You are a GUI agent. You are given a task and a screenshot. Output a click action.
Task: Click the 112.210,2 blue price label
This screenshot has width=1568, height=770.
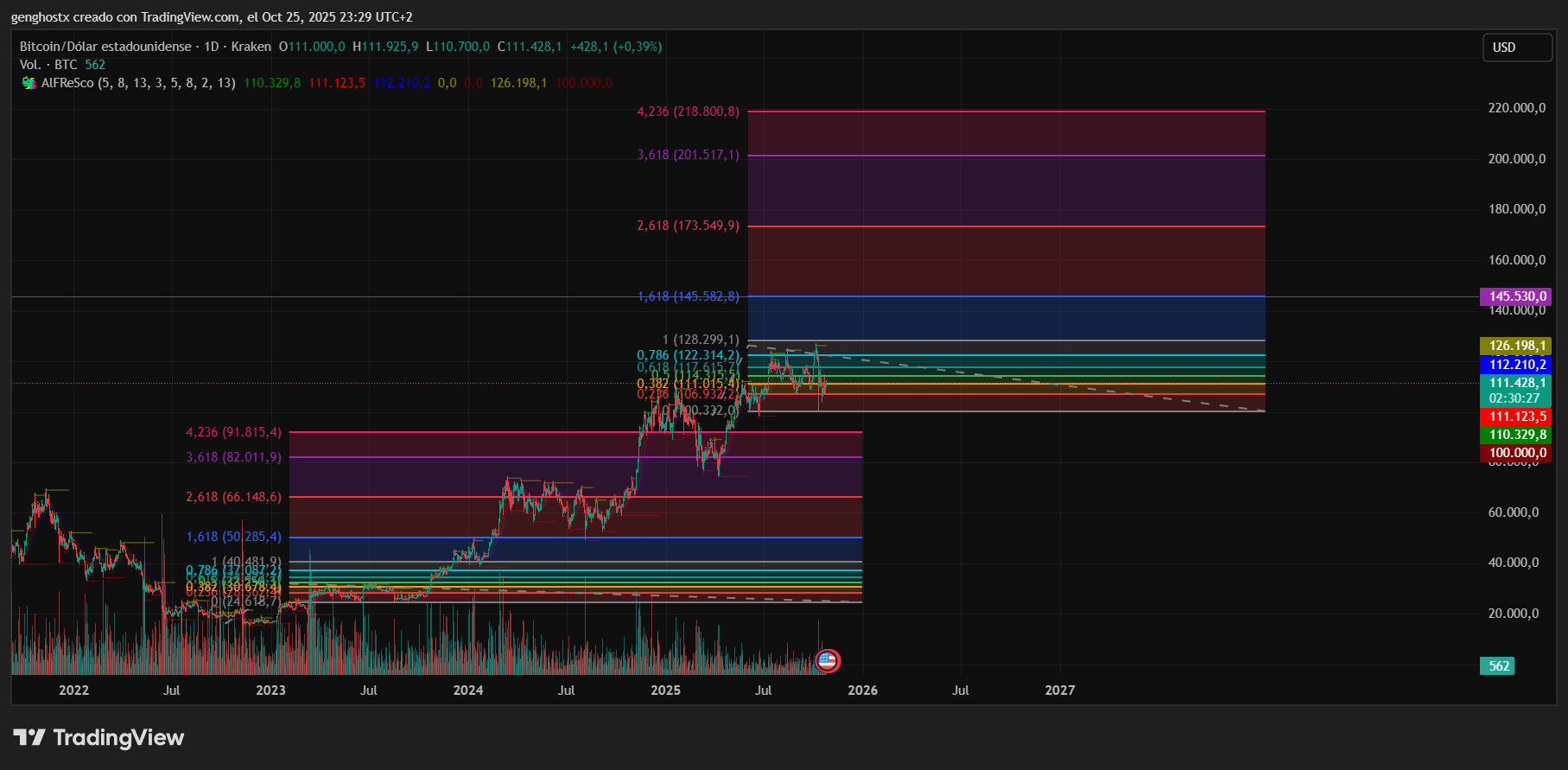tap(1515, 365)
